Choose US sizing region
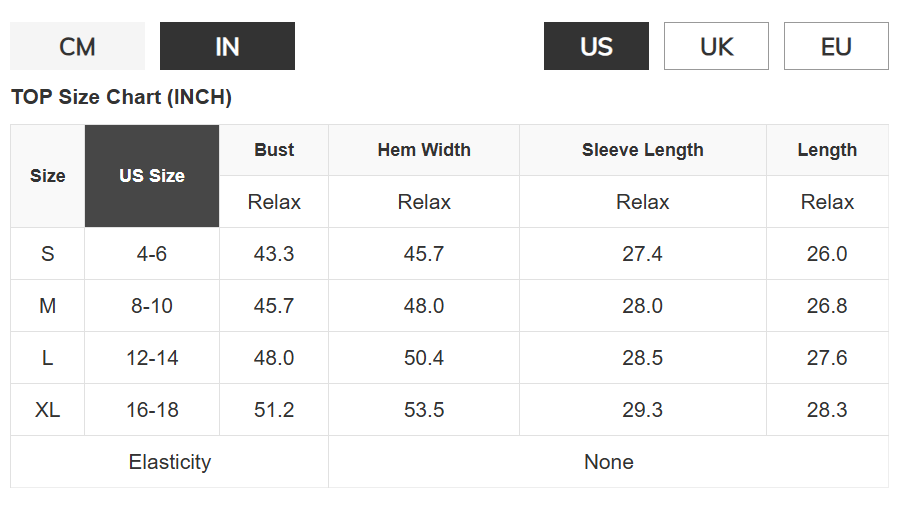This screenshot has width=918, height=513. coord(596,46)
